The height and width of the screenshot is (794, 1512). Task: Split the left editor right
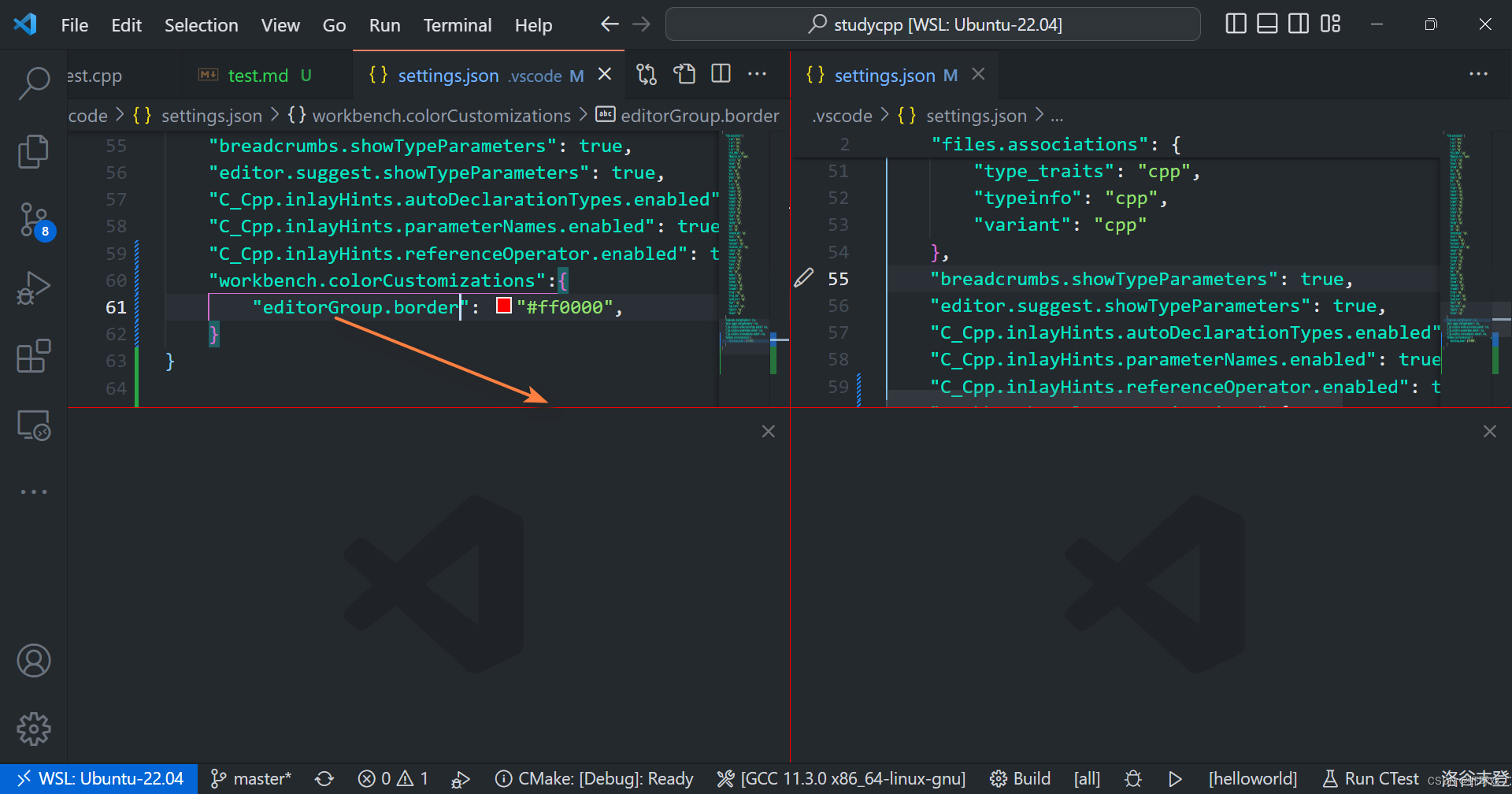click(721, 74)
